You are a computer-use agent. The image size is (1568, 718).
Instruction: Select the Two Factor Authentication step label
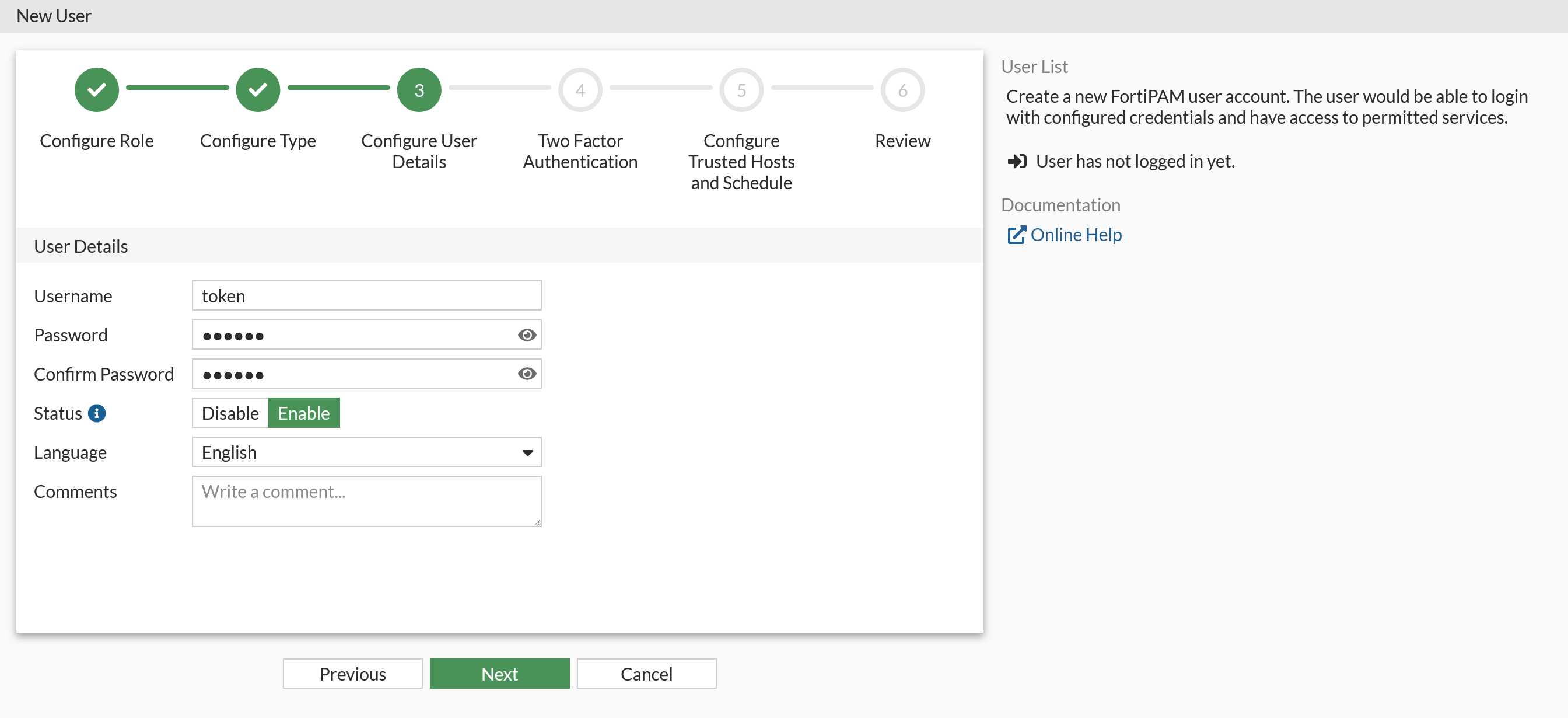[x=579, y=151]
